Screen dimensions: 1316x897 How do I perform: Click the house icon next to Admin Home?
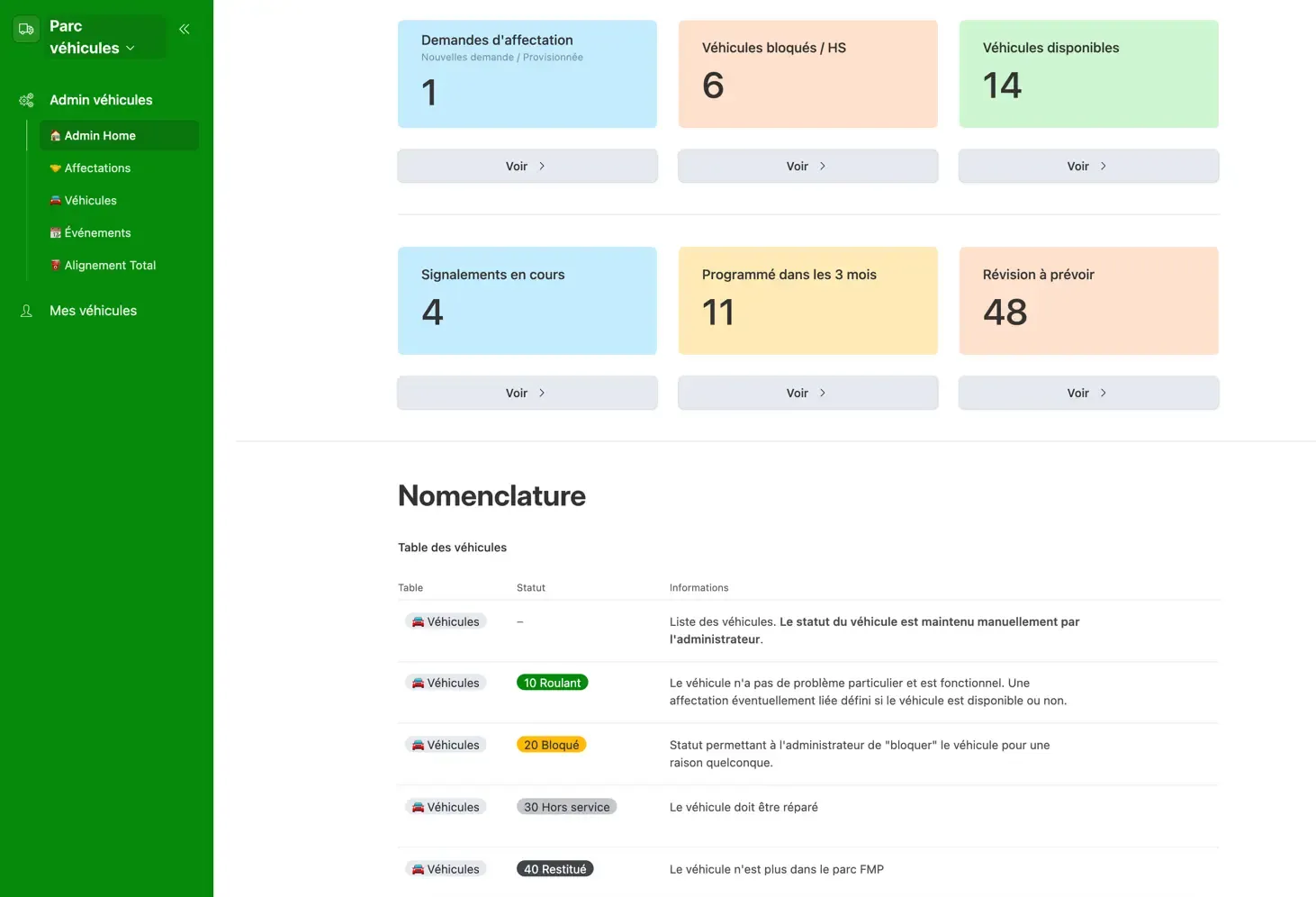click(x=56, y=136)
